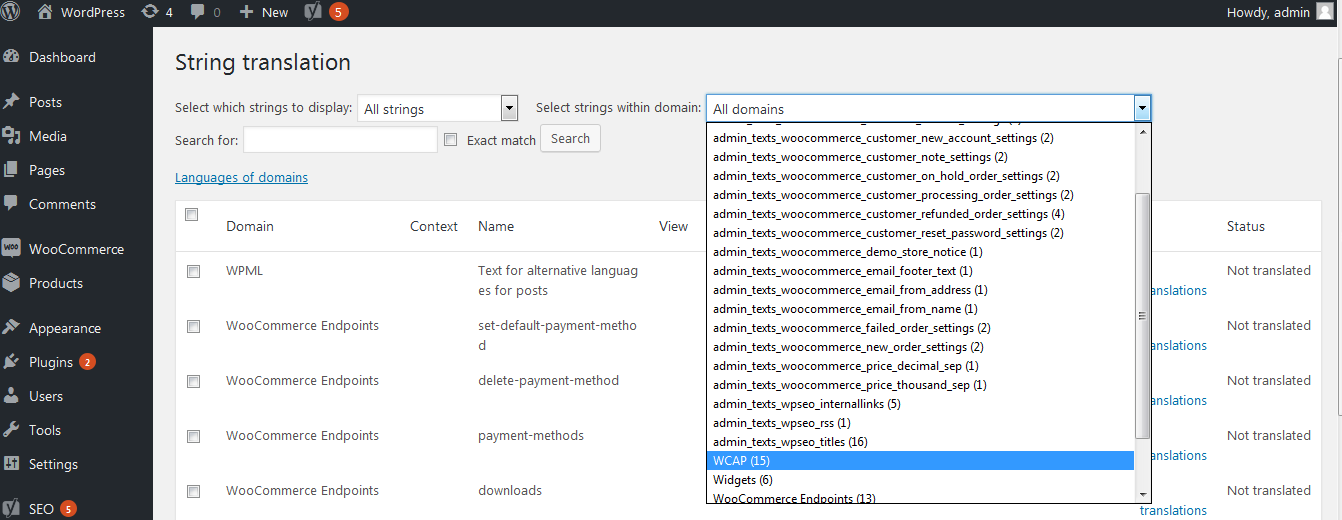The image size is (1342, 520).
Task: Open the Yoast SEO admin bar icon
Action: click(x=312, y=12)
